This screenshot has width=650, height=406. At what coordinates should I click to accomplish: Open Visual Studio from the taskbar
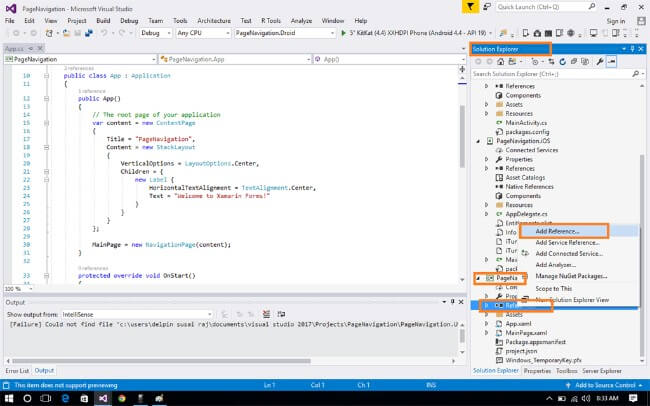(103, 397)
